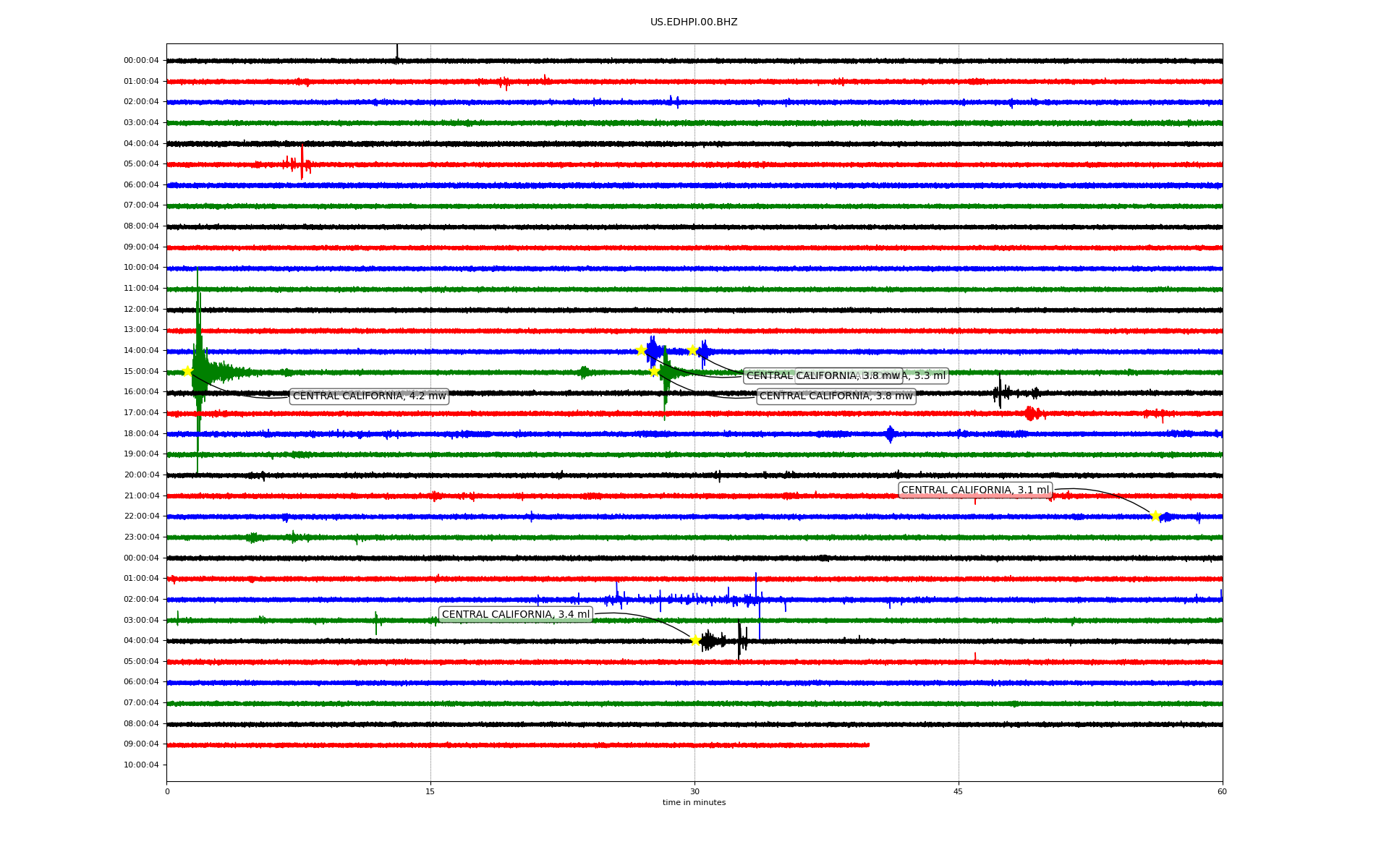Click the 15 tick label on the x-axis
Screen dimensions: 1389x868
(x=430, y=791)
